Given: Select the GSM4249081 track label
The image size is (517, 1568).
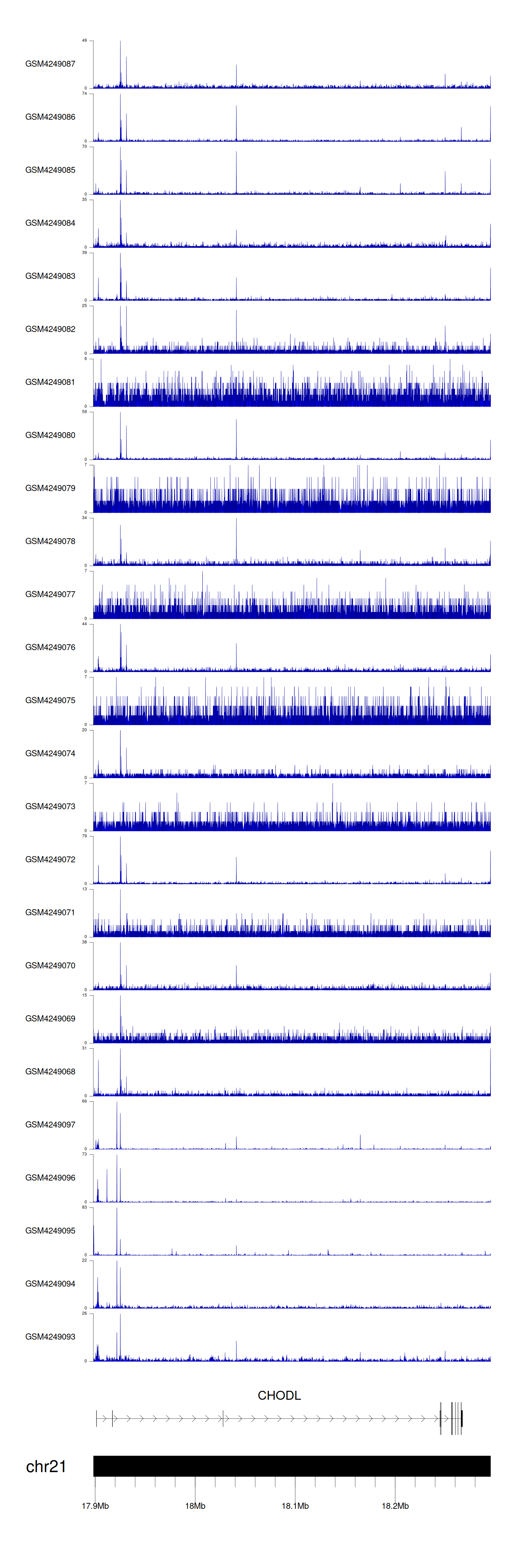Looking at the screenshot, I should point(50,382).
